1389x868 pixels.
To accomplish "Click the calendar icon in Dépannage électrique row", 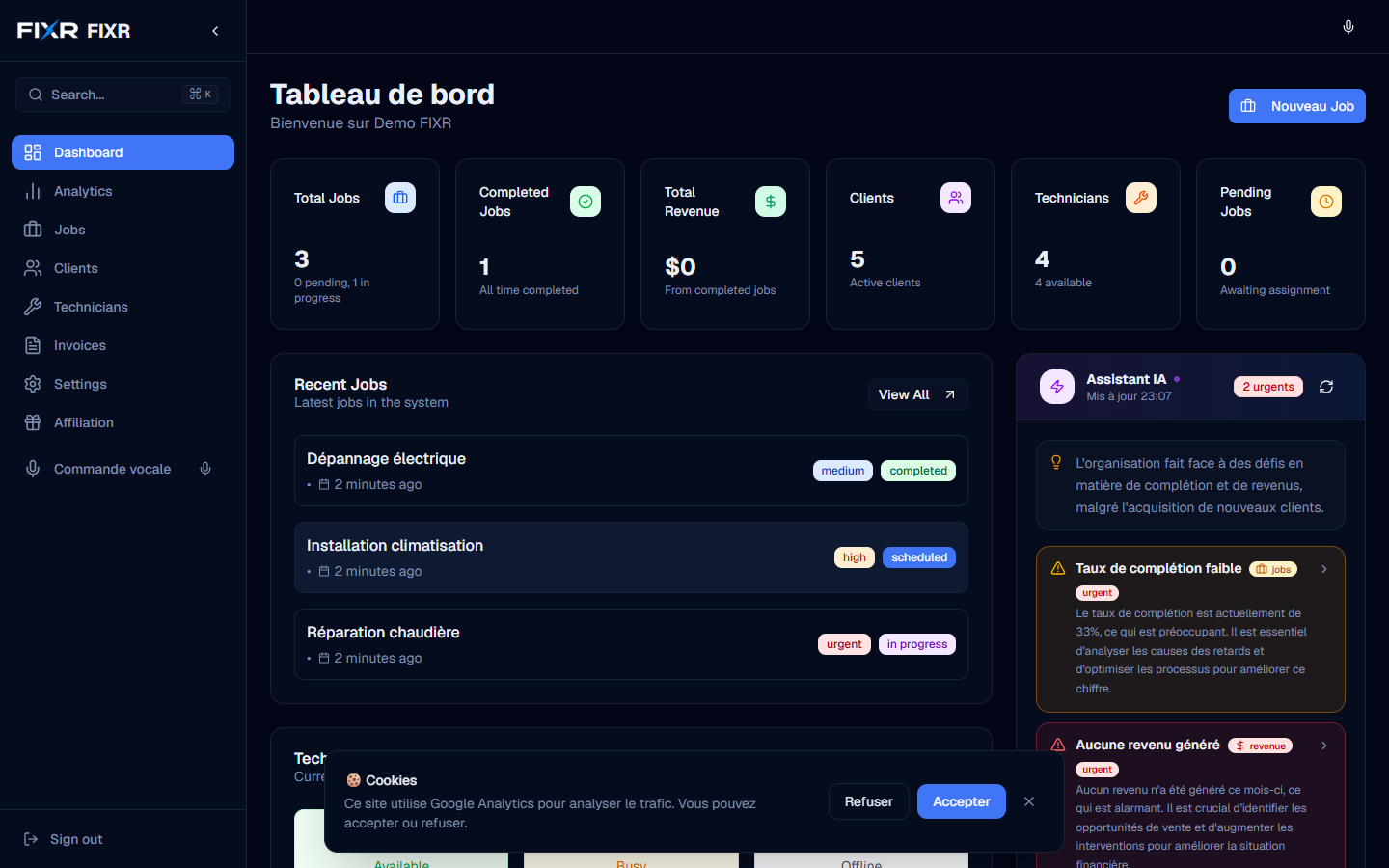I will 324,484.
